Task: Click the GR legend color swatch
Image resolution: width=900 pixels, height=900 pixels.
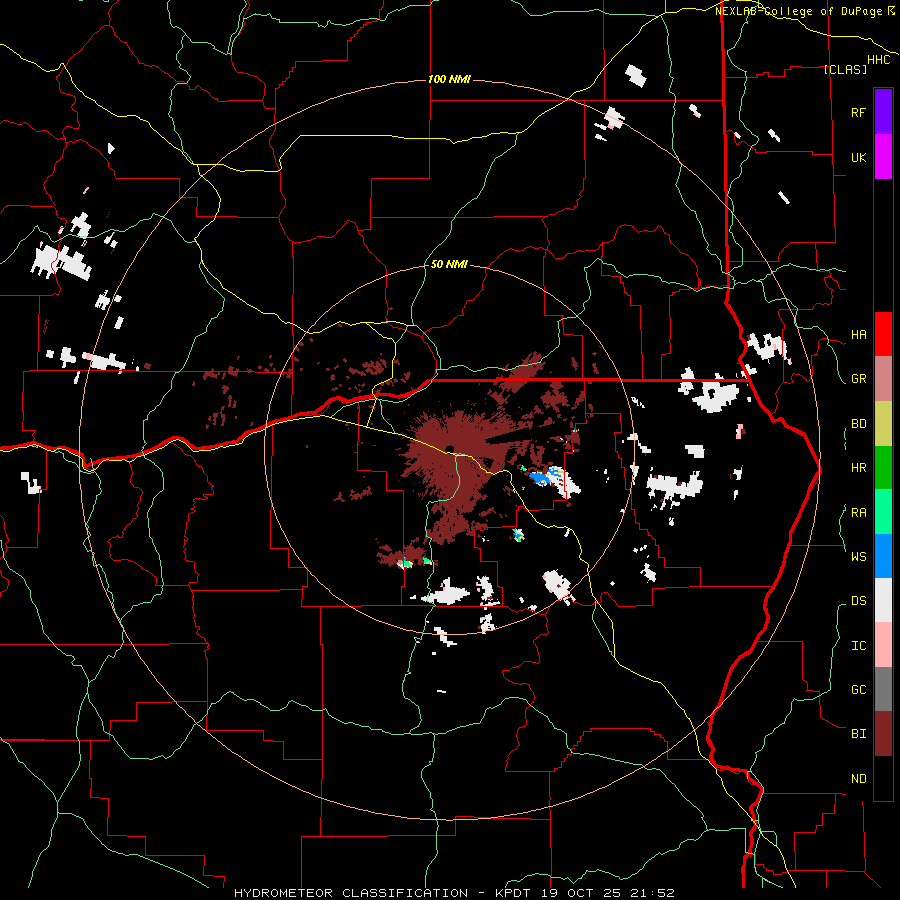Action: click(883, 379)
